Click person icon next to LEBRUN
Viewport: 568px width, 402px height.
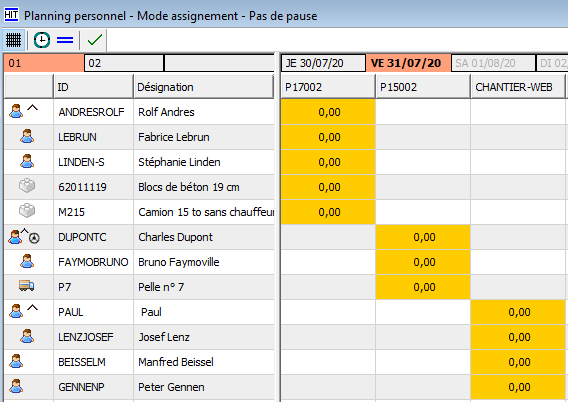click(27, 136)
